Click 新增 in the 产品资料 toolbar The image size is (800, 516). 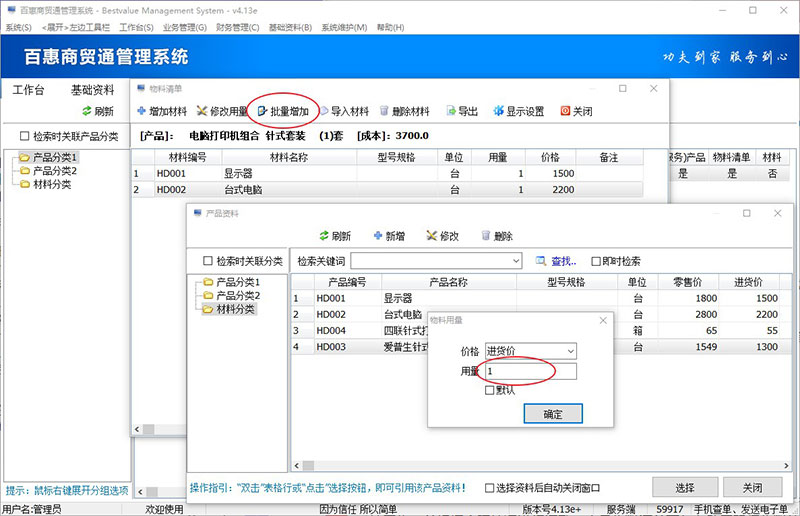pyautogui.click(x=389, y=236)
